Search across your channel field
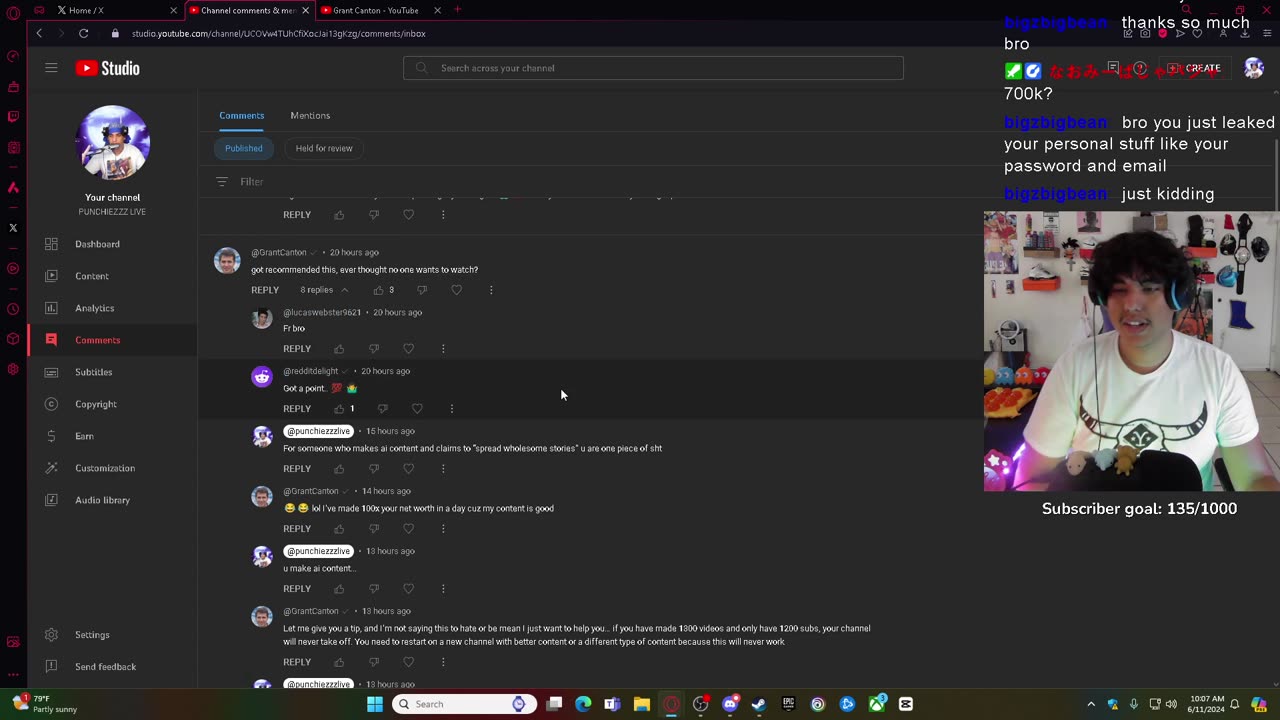This screenshot has width=1280, height=720. [x=653, y=68]
